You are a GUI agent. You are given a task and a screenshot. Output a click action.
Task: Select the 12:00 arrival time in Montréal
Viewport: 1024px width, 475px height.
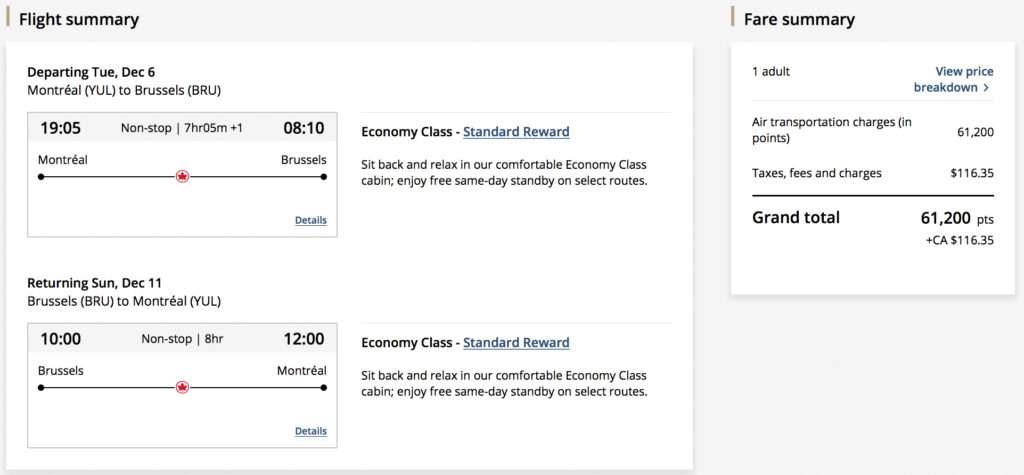point(303,339)
